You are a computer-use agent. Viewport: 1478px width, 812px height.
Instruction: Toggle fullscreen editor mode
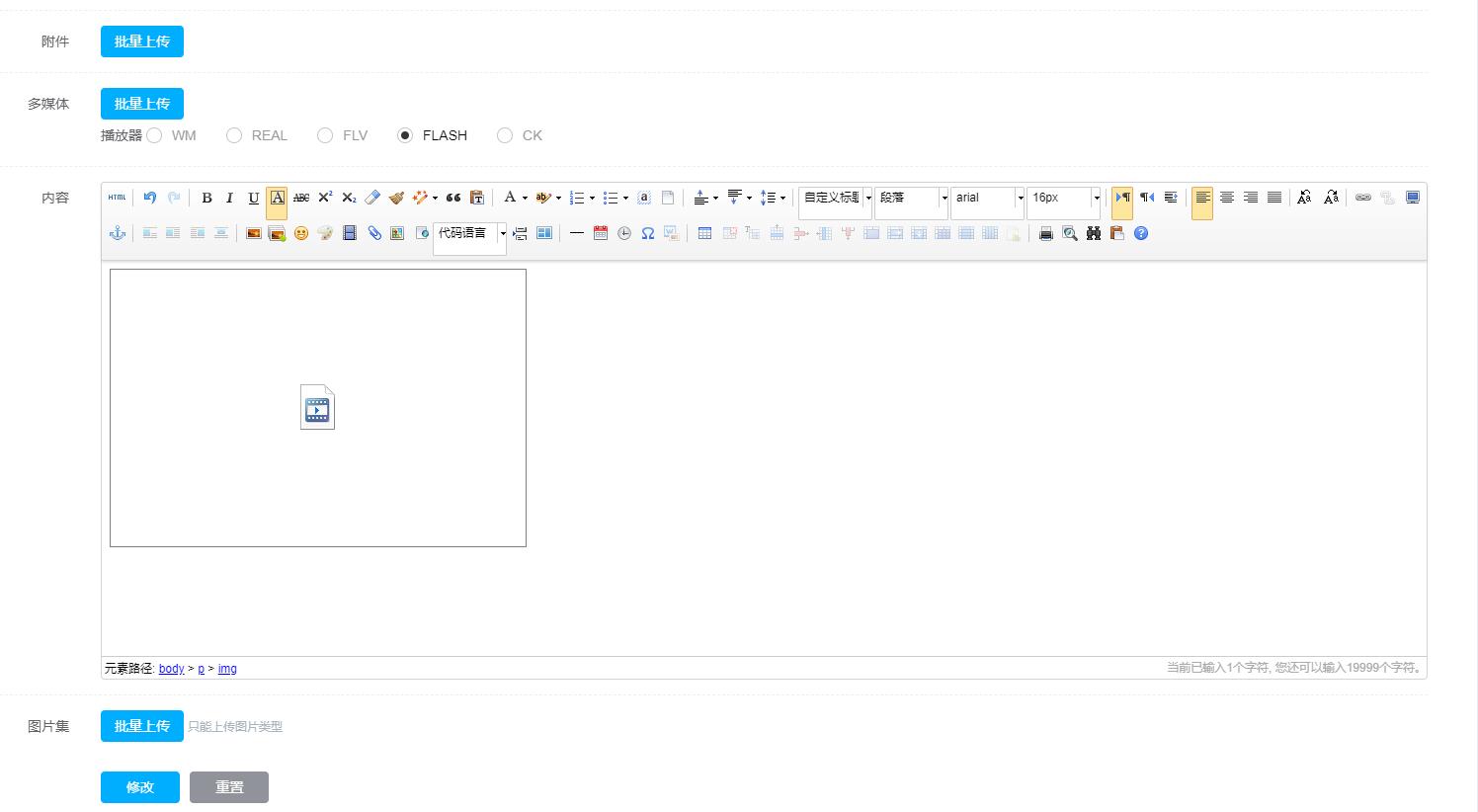point(1413,198)
